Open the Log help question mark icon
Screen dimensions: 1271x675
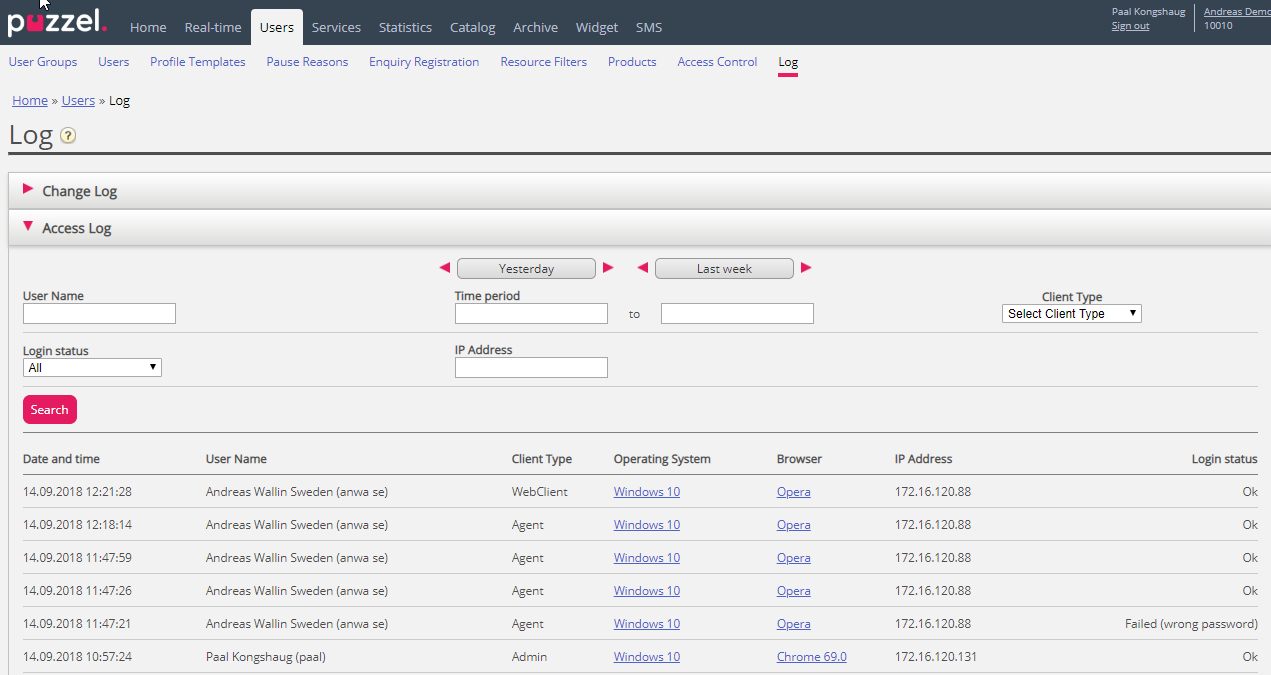click(68, 136)
